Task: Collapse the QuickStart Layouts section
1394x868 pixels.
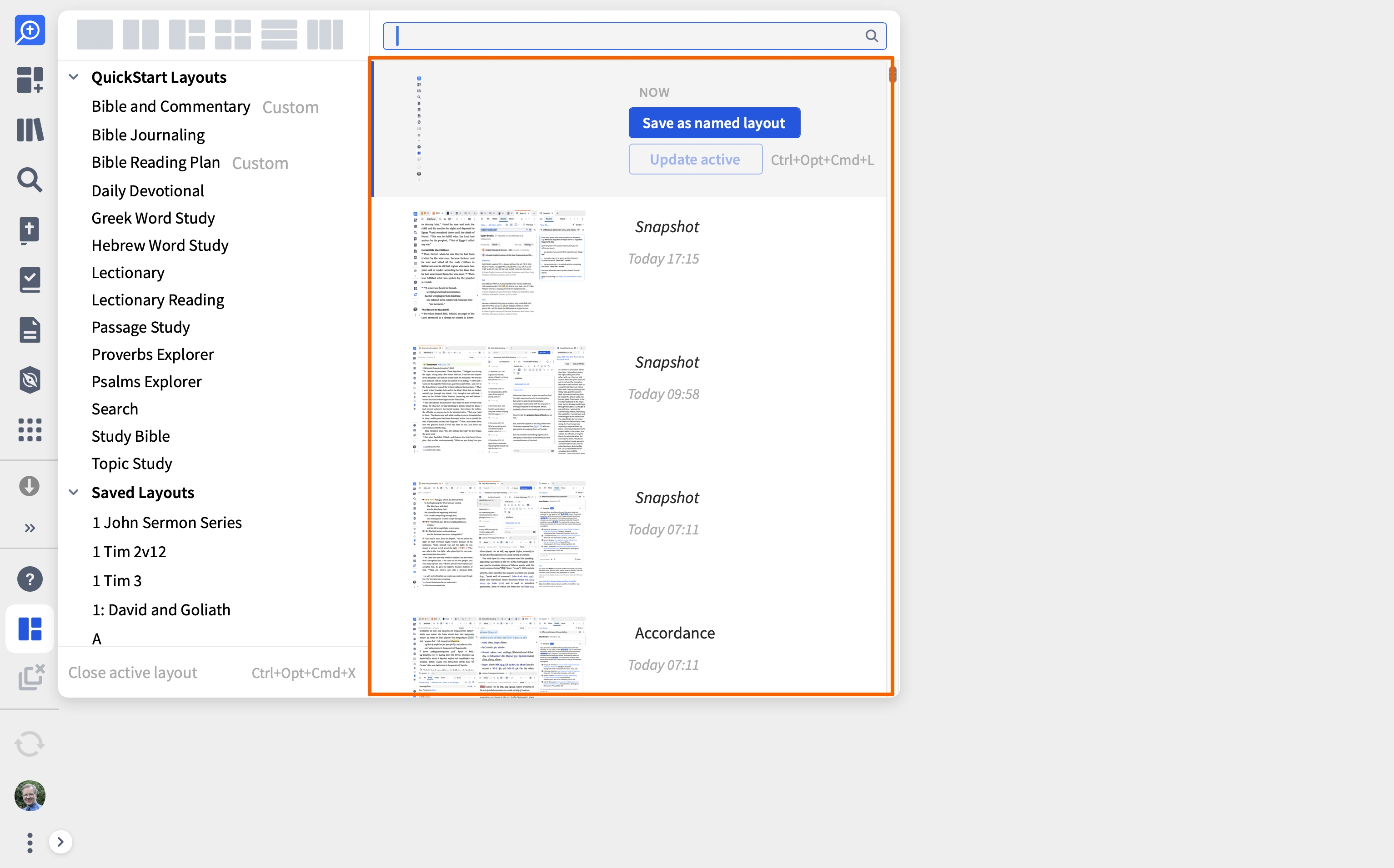Action: [x=74, y=77]
